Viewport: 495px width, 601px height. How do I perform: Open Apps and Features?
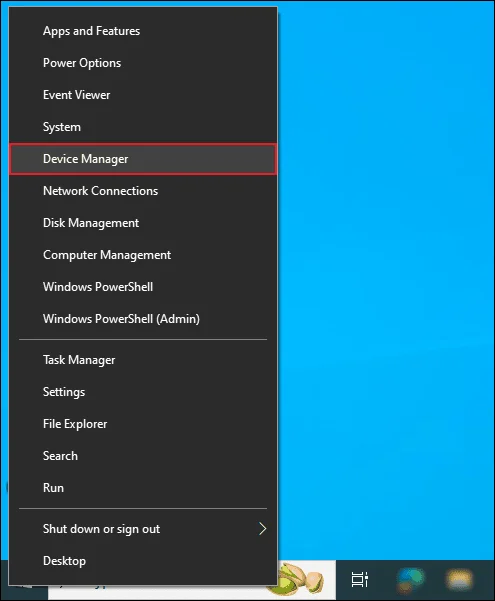[143, 31]
